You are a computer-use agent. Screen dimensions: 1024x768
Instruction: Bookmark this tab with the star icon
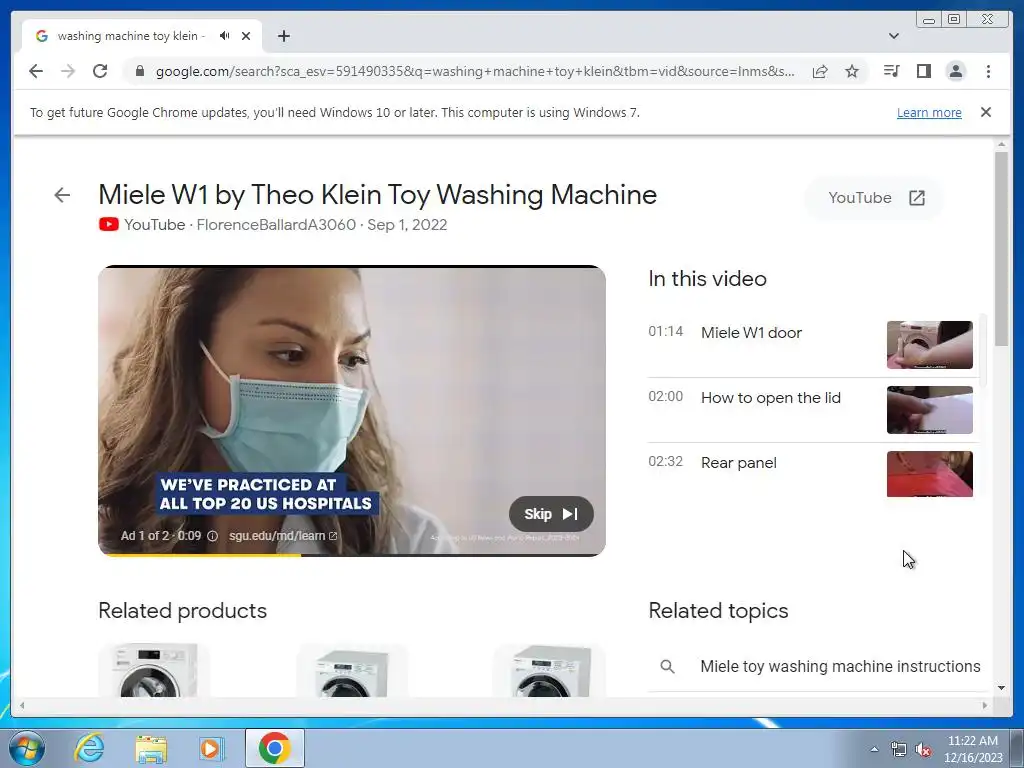852,71
